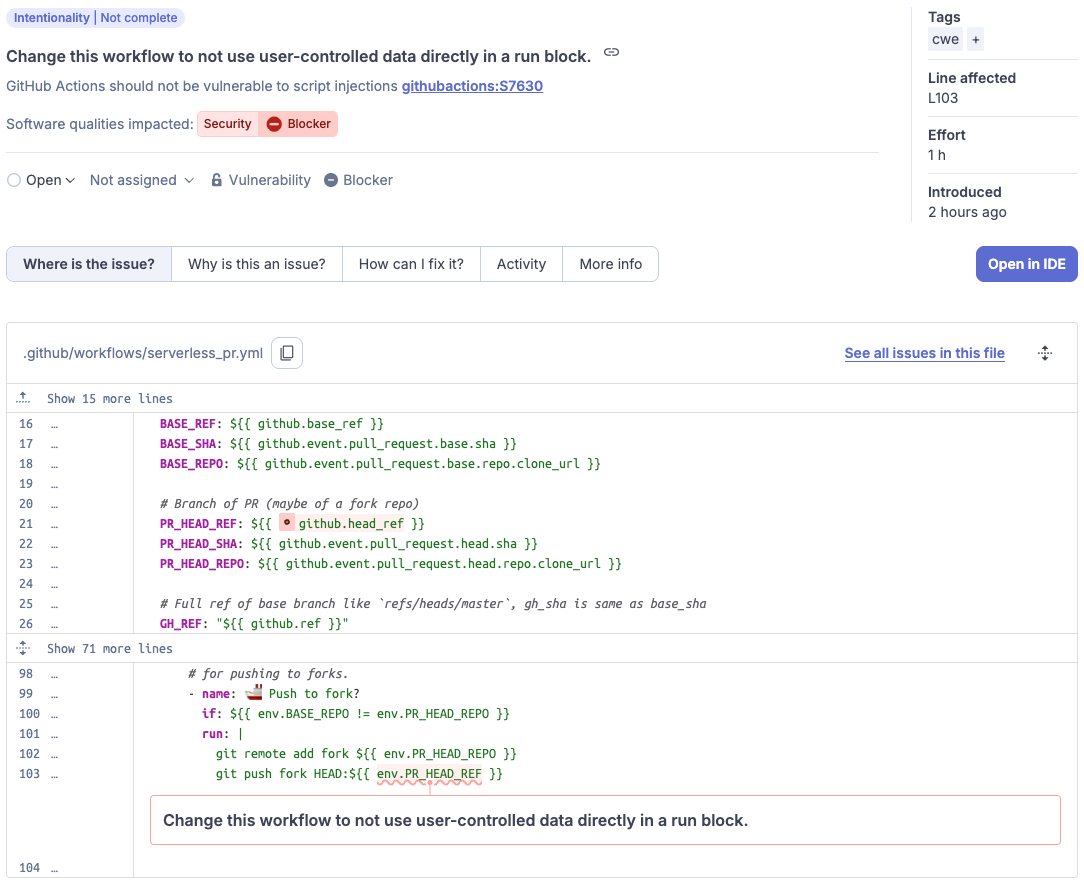Click the plus icon to add a tag

pos(975,39)
